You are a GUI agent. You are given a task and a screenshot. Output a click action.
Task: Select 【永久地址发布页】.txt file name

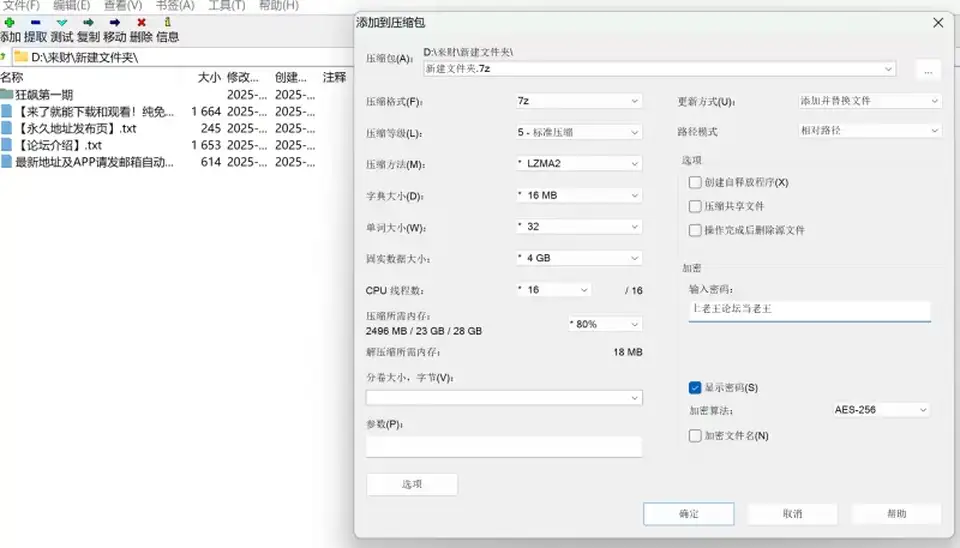pyautogui.click(x=77, y=128)
